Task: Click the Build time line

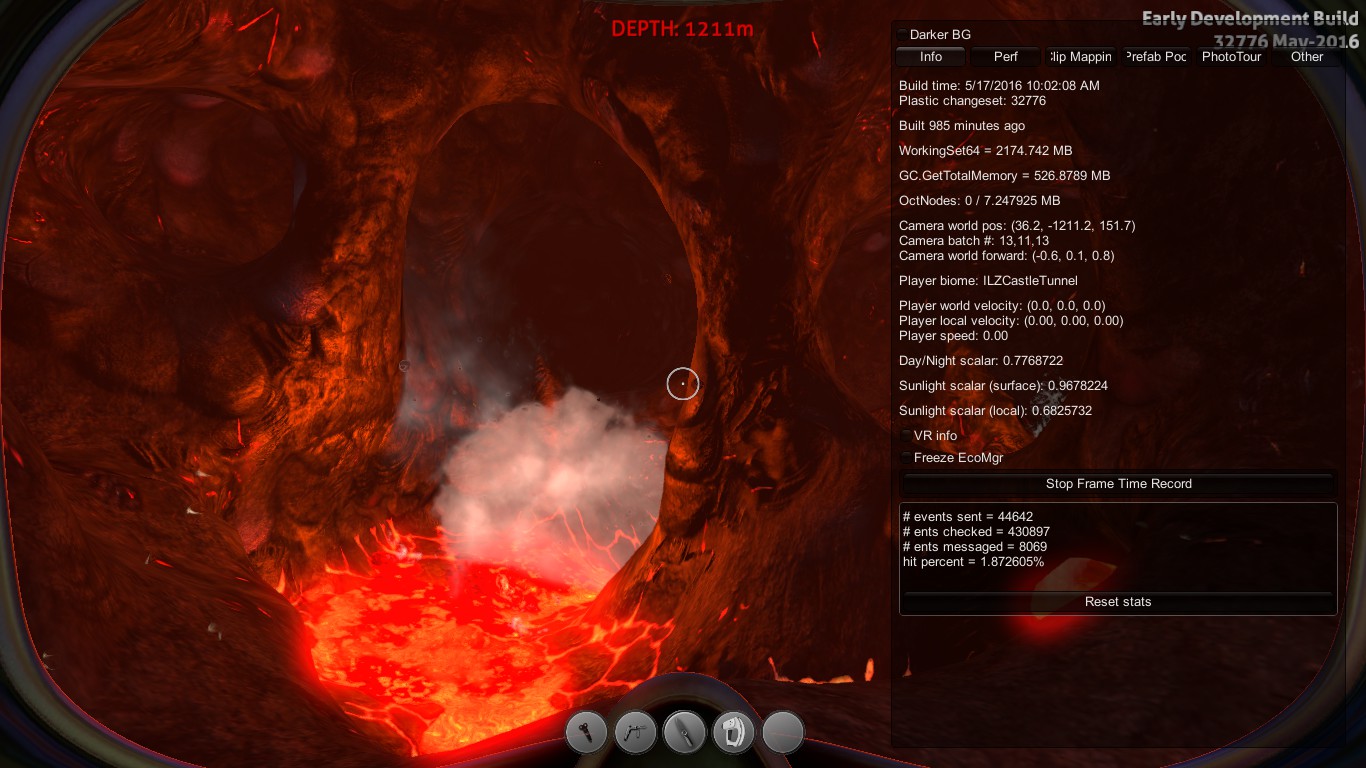Action: pyautogui.click(x=999, y=86)
